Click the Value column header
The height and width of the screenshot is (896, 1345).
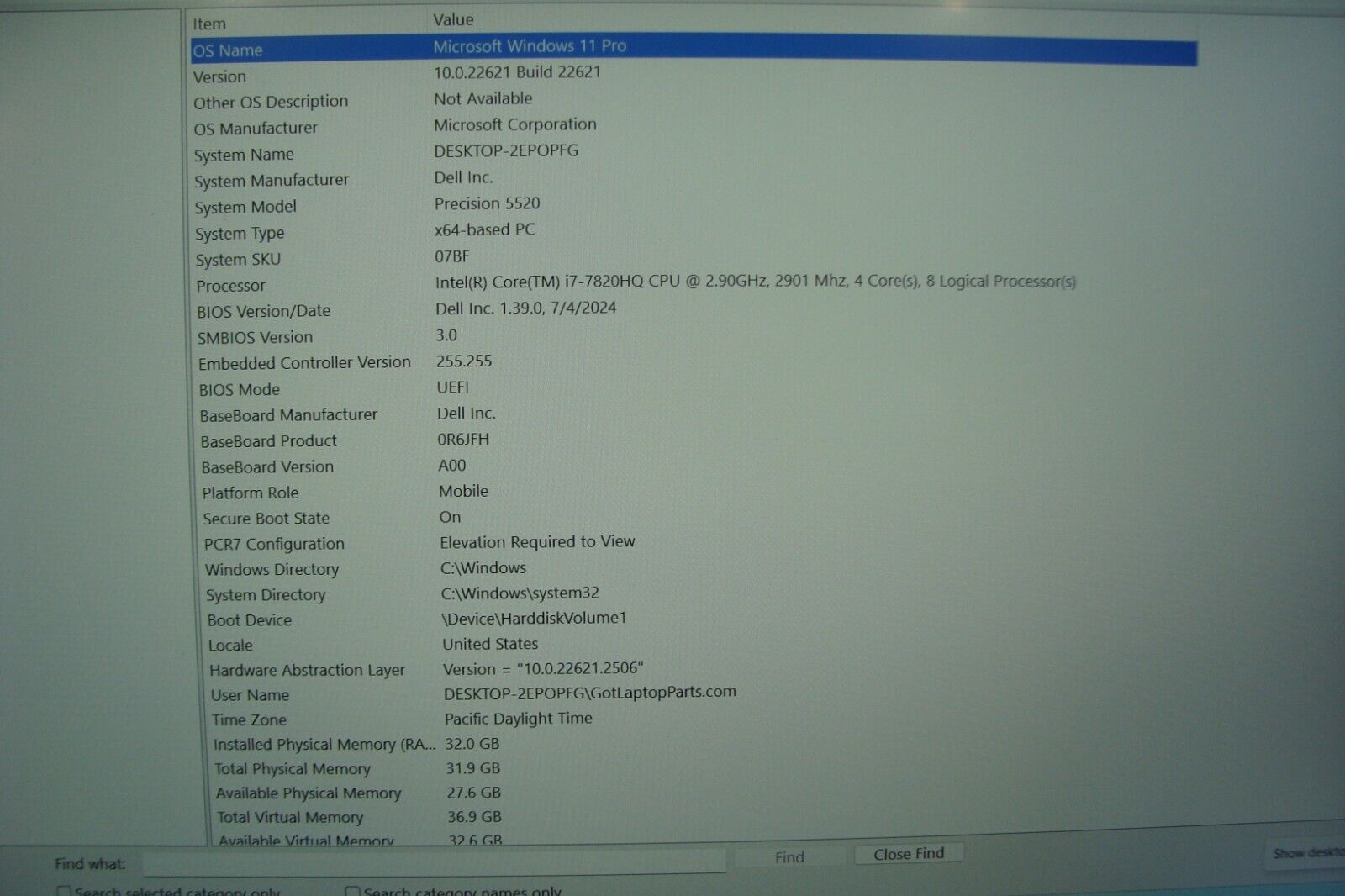(454, 19)
